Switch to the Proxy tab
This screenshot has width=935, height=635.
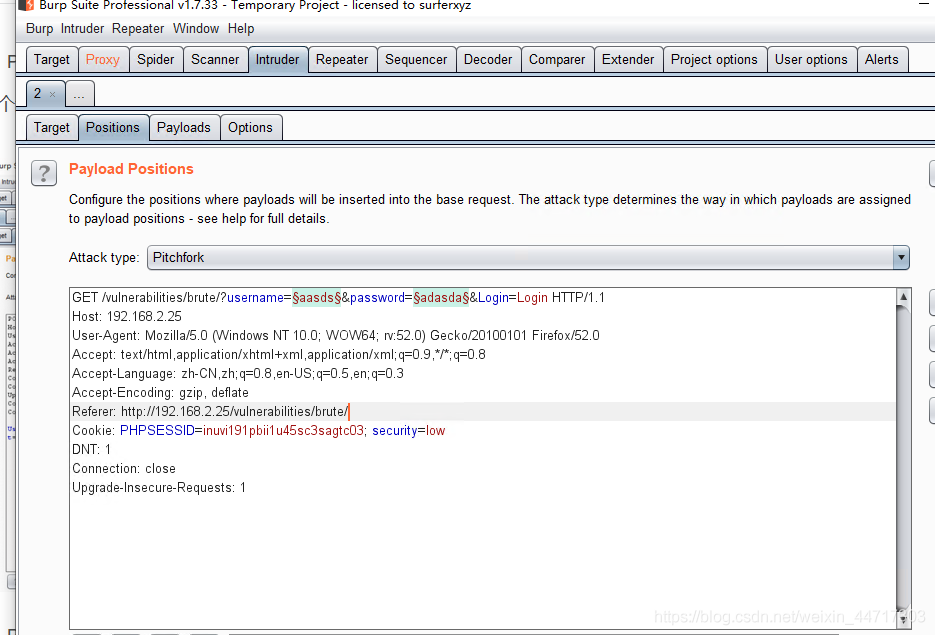pyautogui.click(x=103, y=60)
